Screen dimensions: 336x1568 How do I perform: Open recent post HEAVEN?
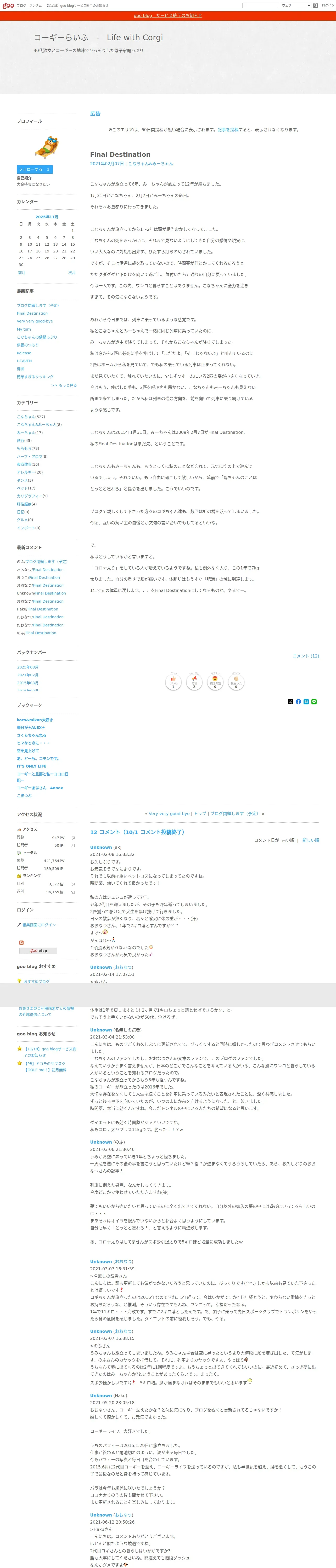pyautogui.click(x=24, y=361)
